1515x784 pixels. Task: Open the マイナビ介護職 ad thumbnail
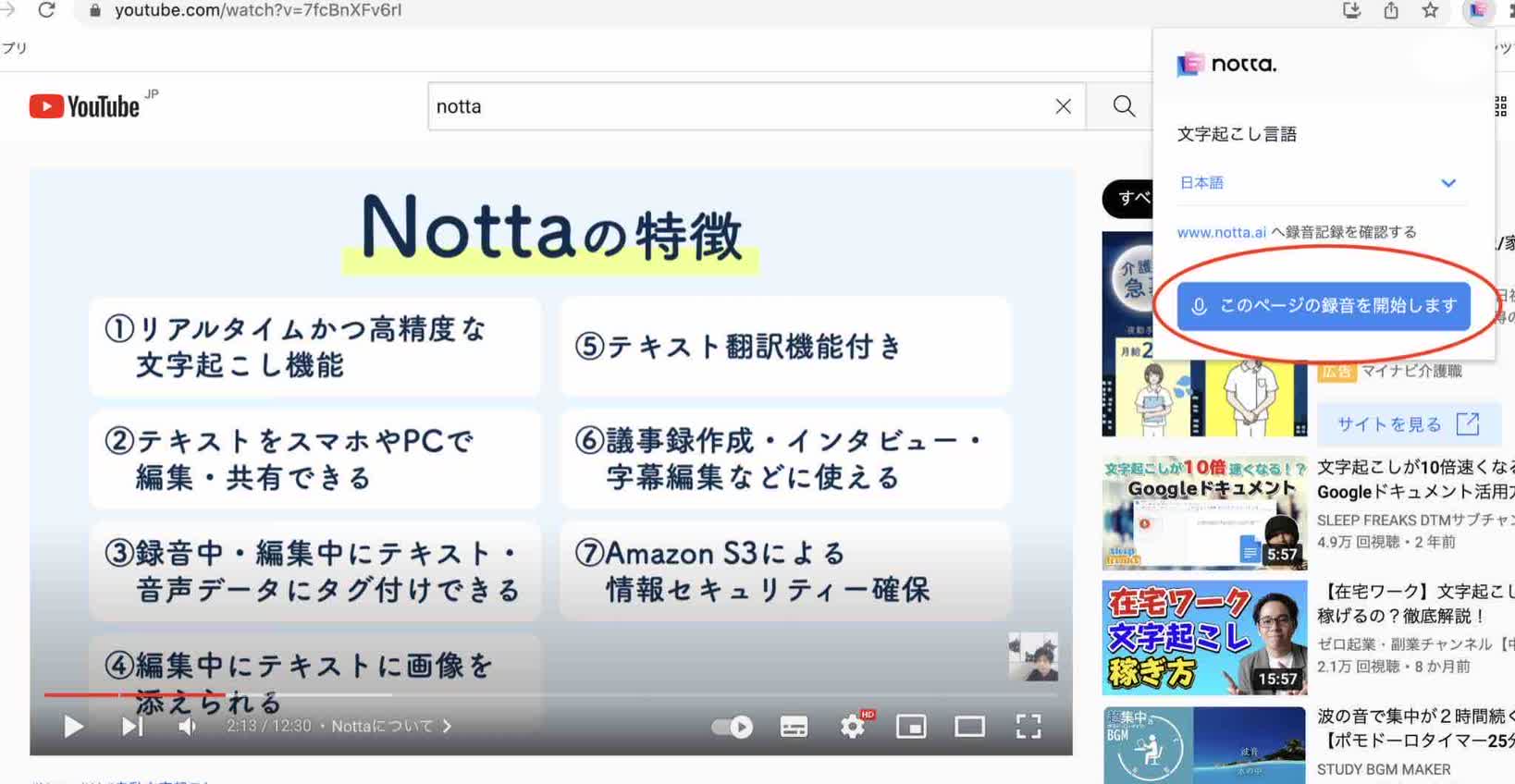tap(1204, 335)
